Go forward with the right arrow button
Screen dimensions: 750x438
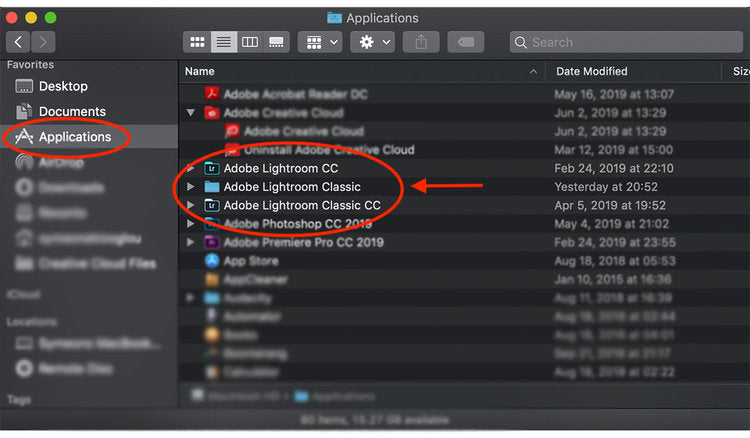coord(43,42)
